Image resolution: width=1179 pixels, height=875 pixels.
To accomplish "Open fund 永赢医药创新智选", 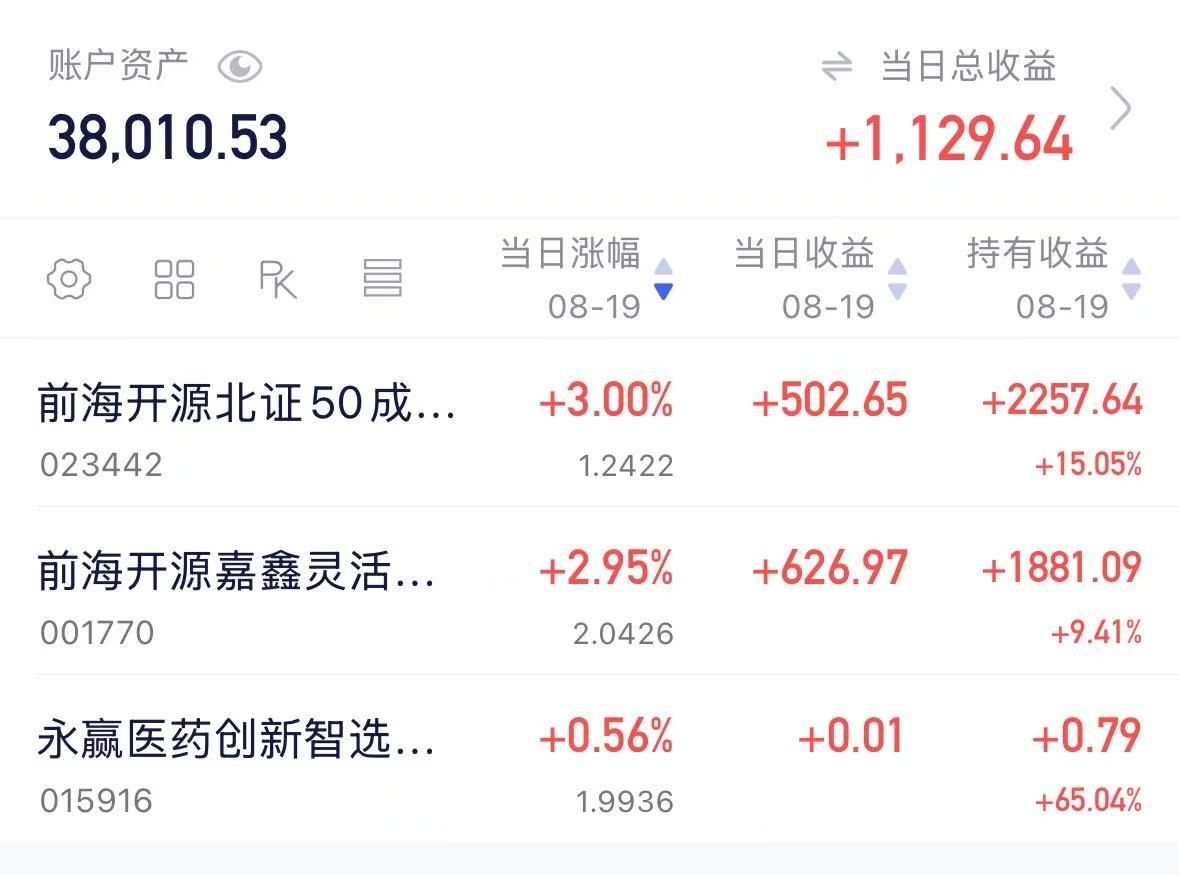I will click(590, 759).
